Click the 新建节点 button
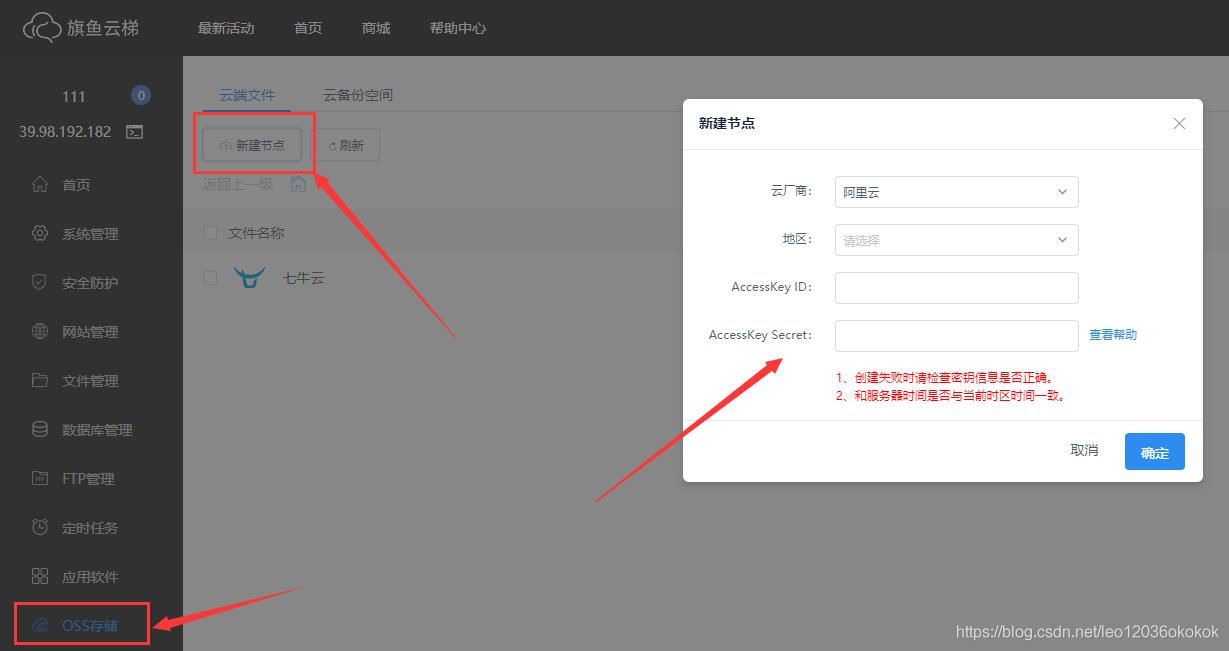 coord(252,145)
